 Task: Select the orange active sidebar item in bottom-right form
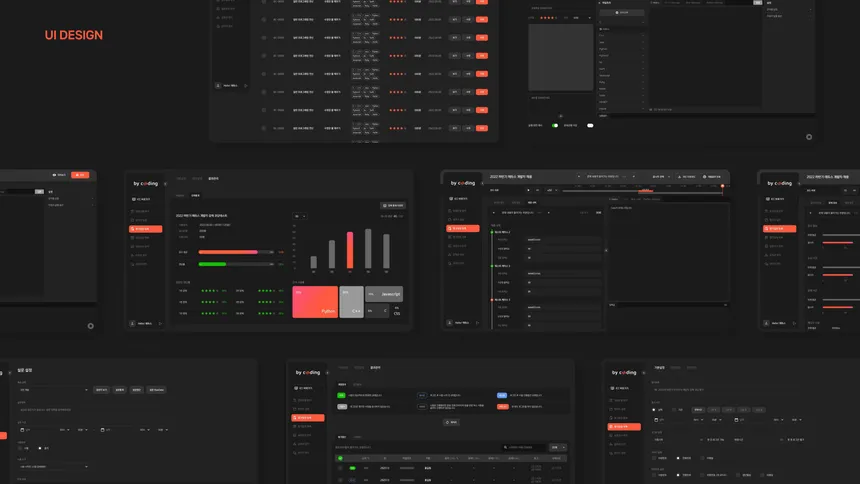pos(624,426)
